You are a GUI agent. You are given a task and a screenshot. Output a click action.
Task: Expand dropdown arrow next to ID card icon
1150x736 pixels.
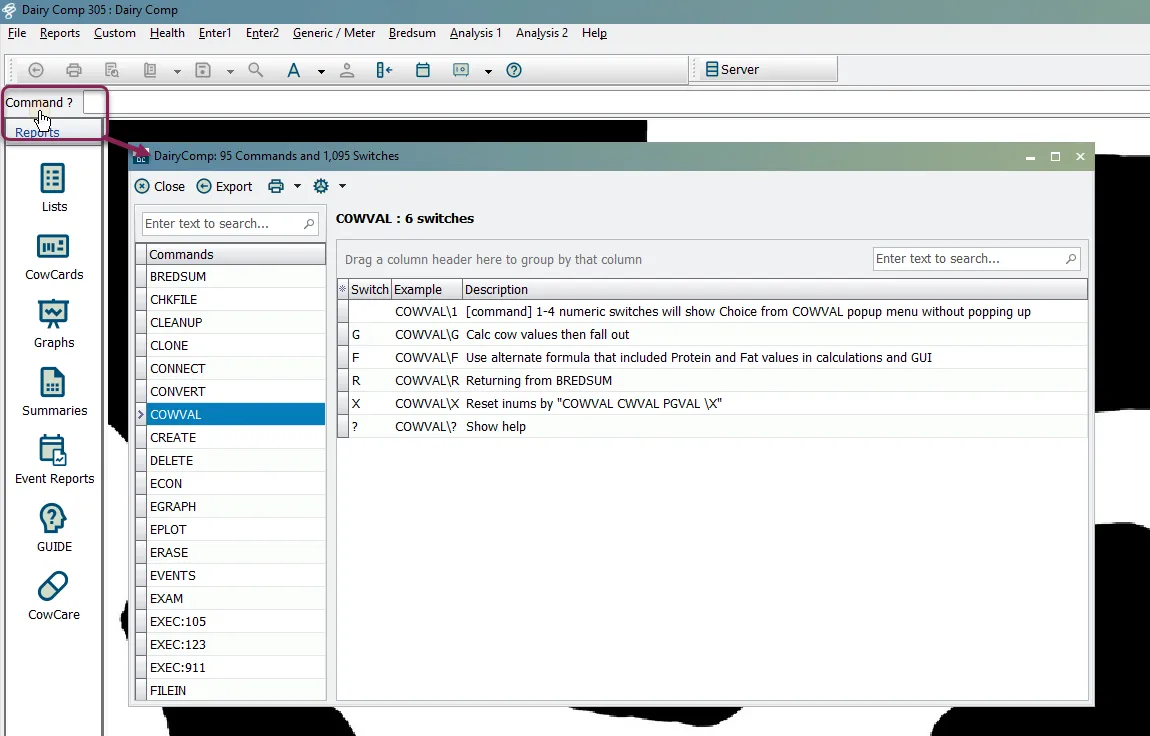[x=488, y=71]
